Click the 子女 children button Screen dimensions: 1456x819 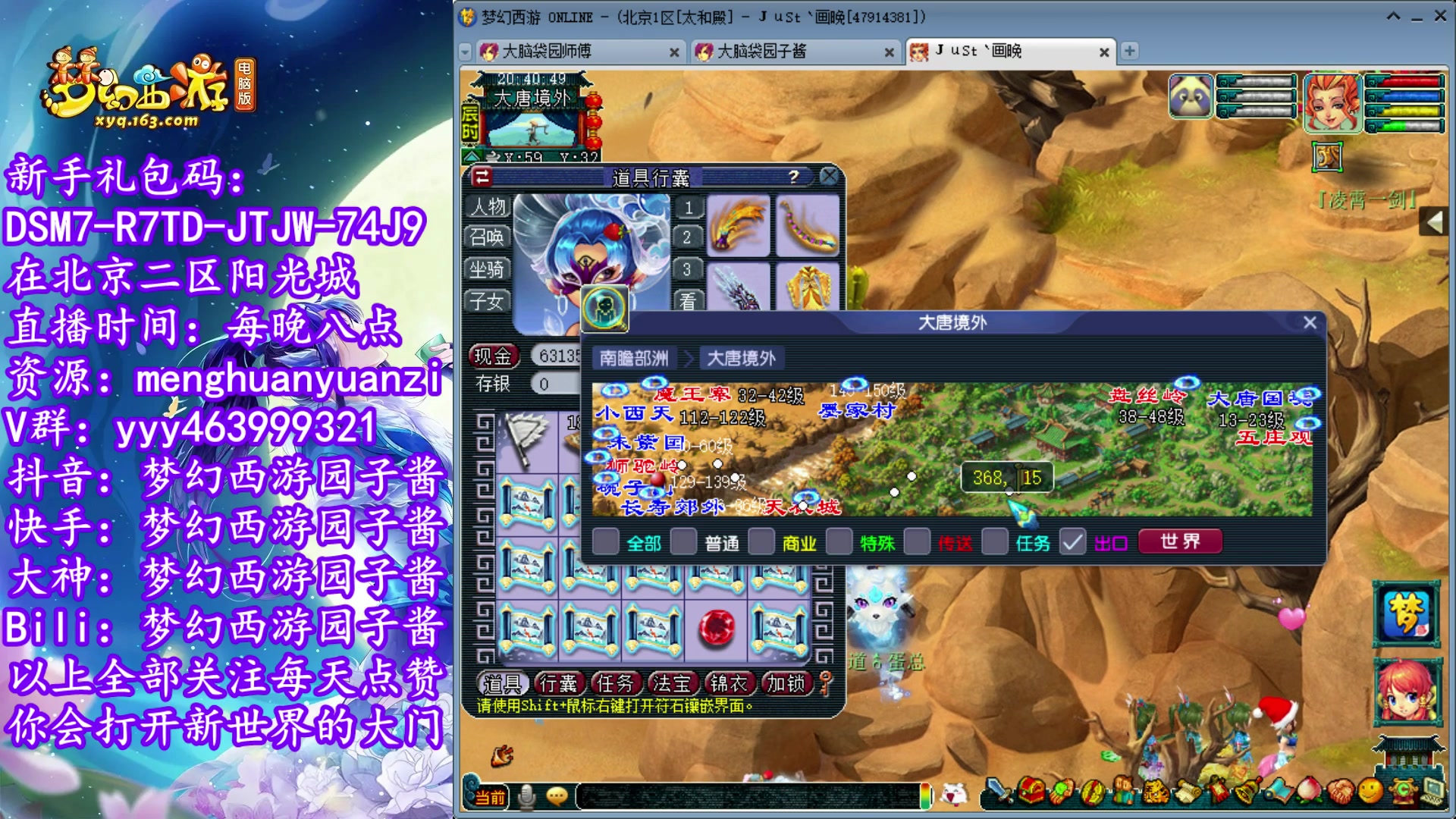click(488, 301)
